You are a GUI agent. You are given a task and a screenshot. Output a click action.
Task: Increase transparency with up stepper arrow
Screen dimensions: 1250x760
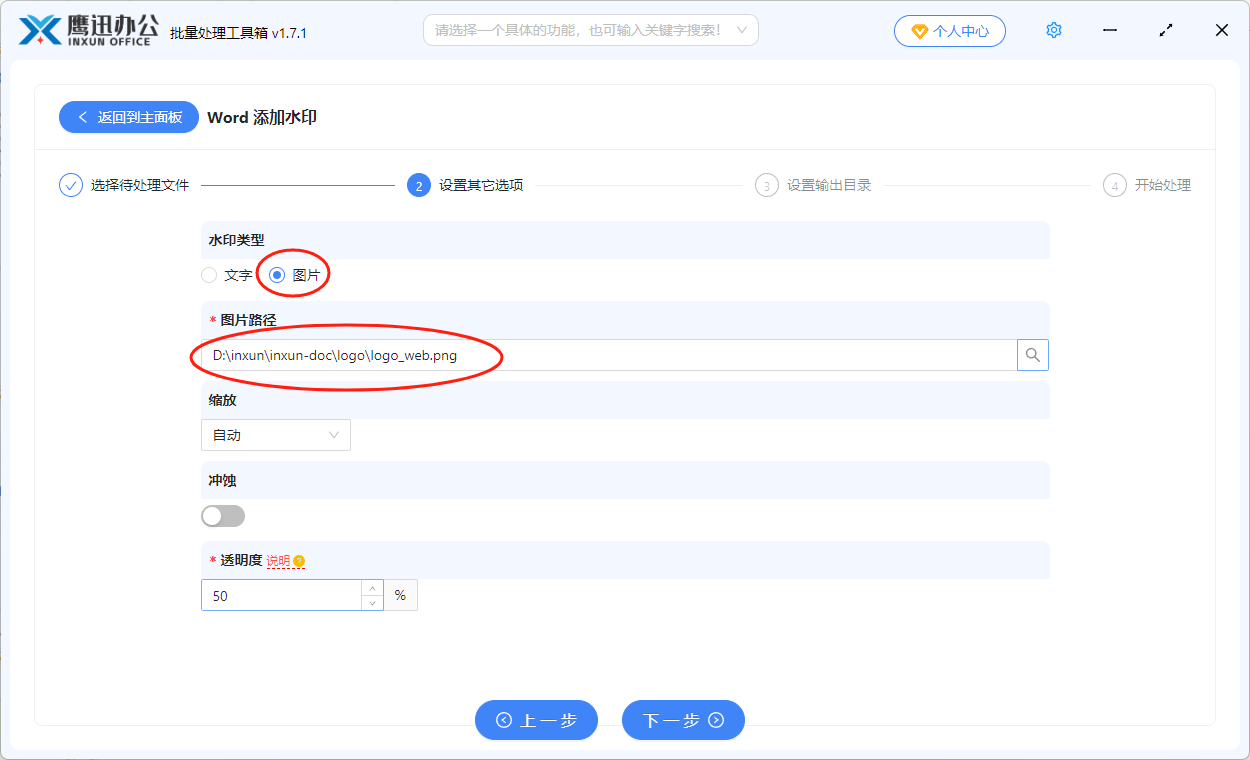[x=372, y=588]
